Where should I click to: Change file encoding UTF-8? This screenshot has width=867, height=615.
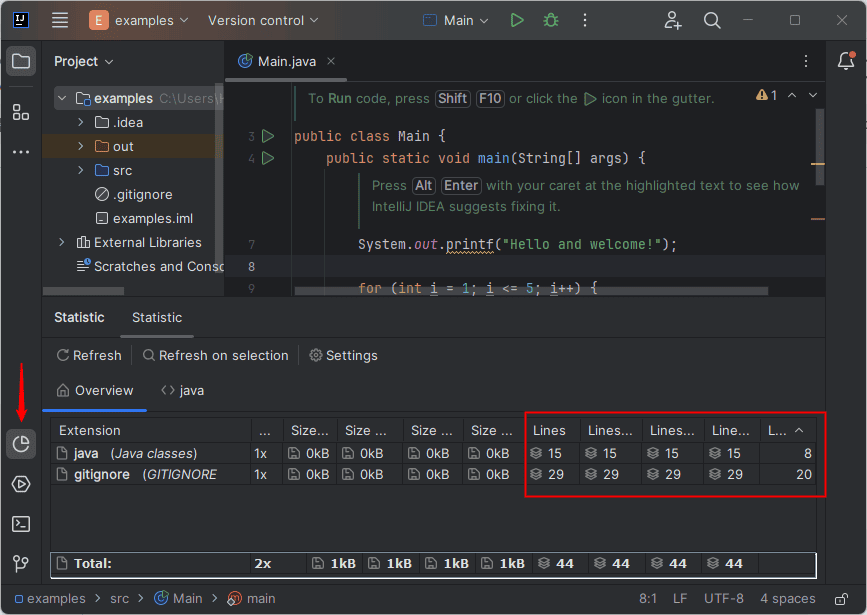tap(724, 599)
